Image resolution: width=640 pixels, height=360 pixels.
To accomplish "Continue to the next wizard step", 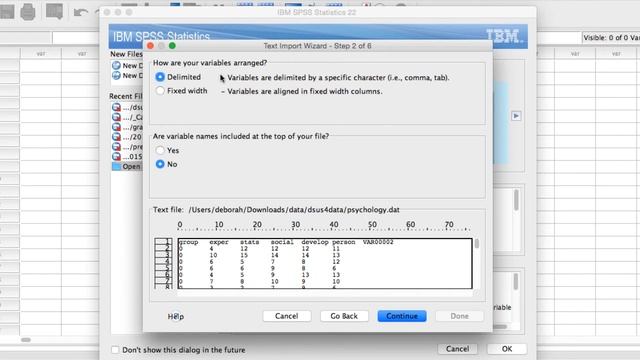I will 402,316.
